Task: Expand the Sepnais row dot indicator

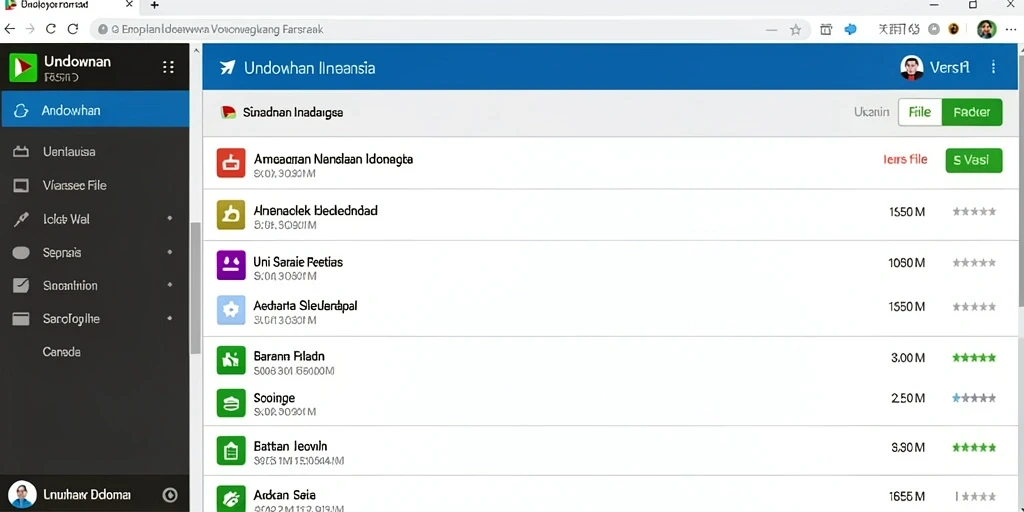Action: (170, 252)
